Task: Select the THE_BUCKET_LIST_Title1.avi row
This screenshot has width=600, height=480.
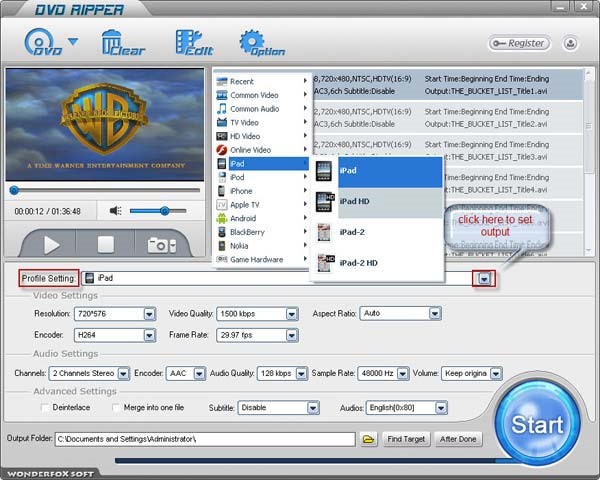Action: click(x=448, y=85)
